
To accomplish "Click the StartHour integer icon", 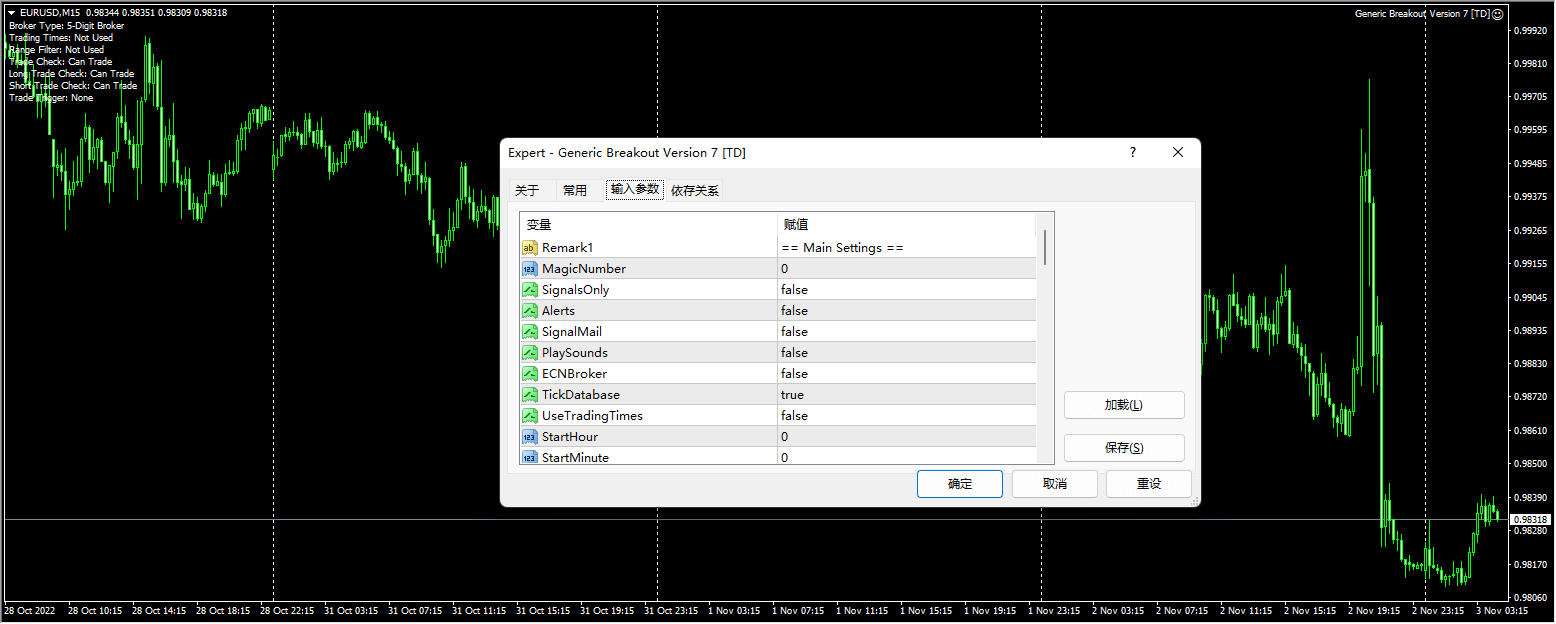I will [x=530, y=437].
